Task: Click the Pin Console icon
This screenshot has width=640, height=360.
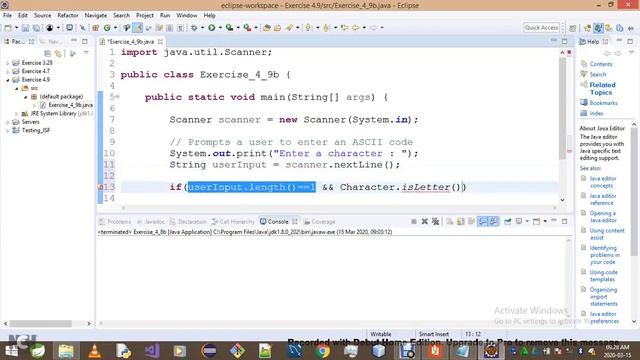Action: point(507,221)
